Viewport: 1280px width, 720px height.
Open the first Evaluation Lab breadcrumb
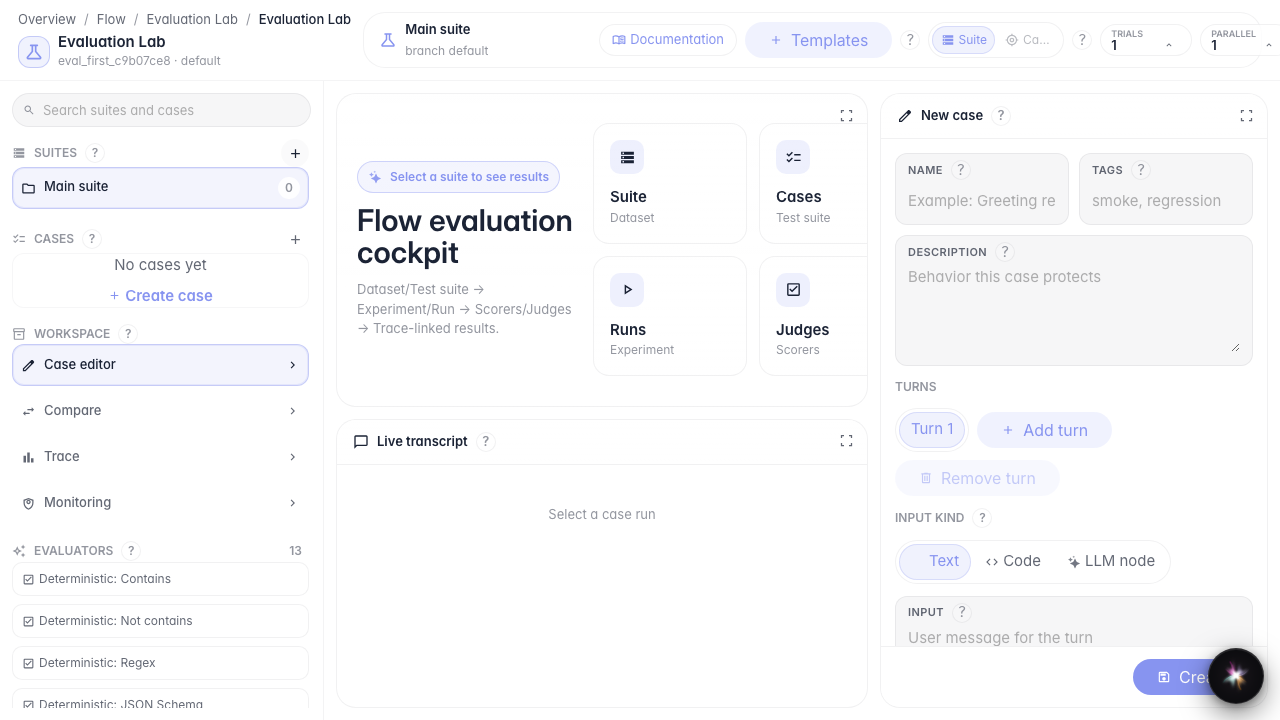[192, 19]
